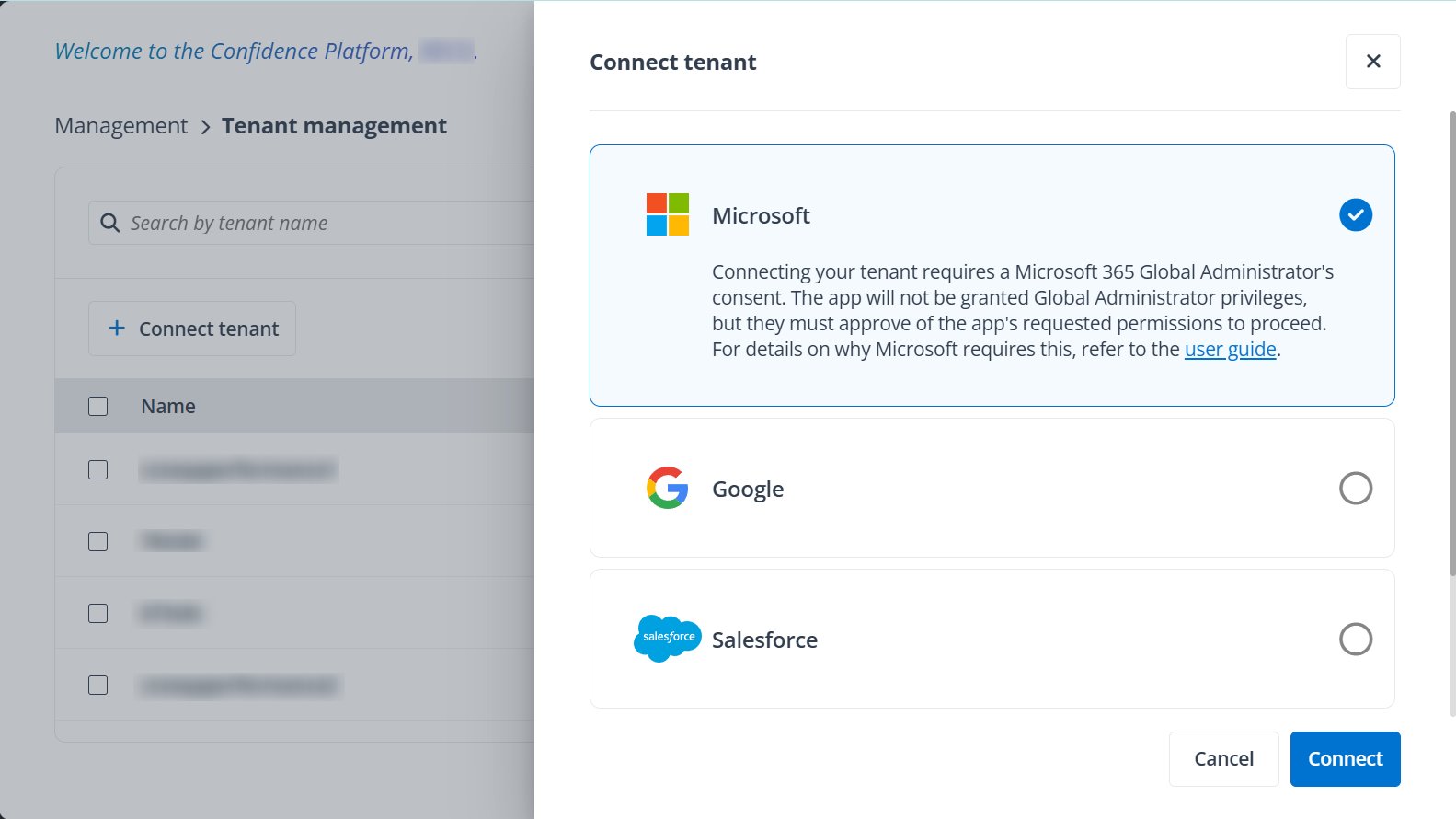The image size is (1456, 819).
Task: Check the fourth tenant row checkbox
Action: [98, 685]
